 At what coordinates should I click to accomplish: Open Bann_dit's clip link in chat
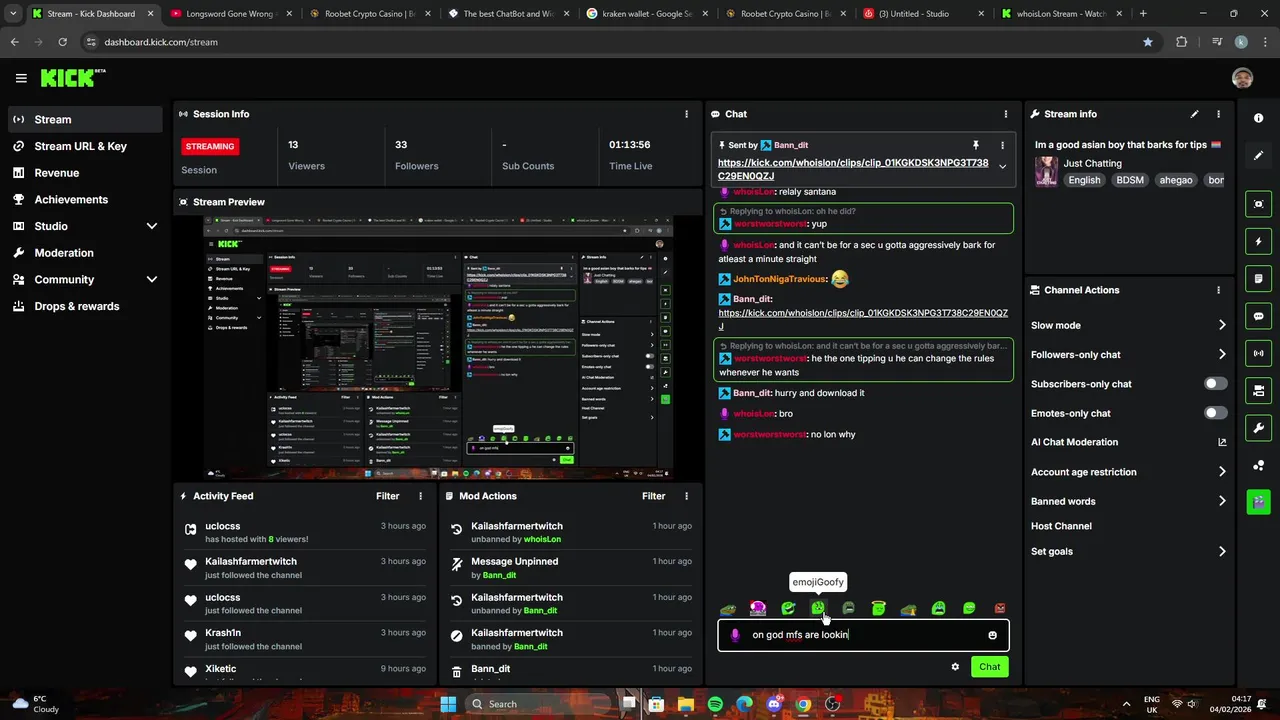863,319
